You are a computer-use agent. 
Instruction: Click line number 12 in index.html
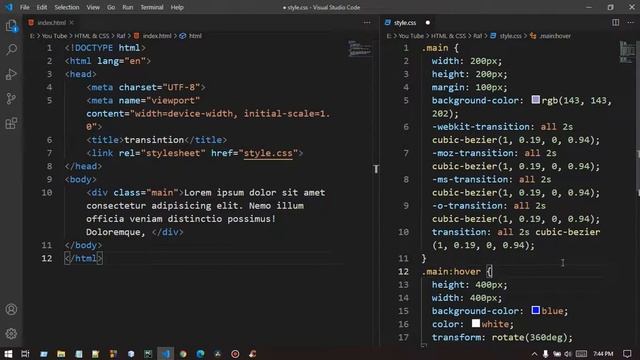(x=47, y=258)
